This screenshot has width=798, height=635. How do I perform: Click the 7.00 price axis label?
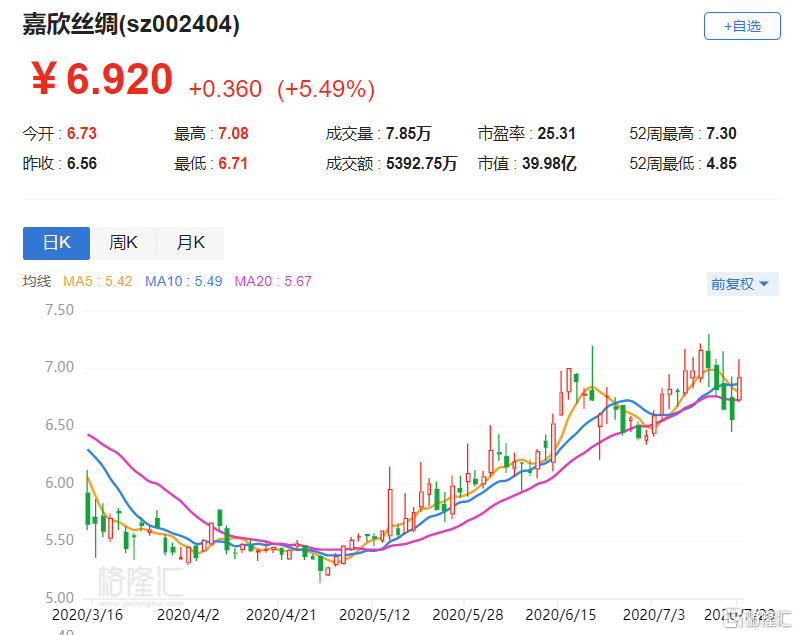click(60, 367)
